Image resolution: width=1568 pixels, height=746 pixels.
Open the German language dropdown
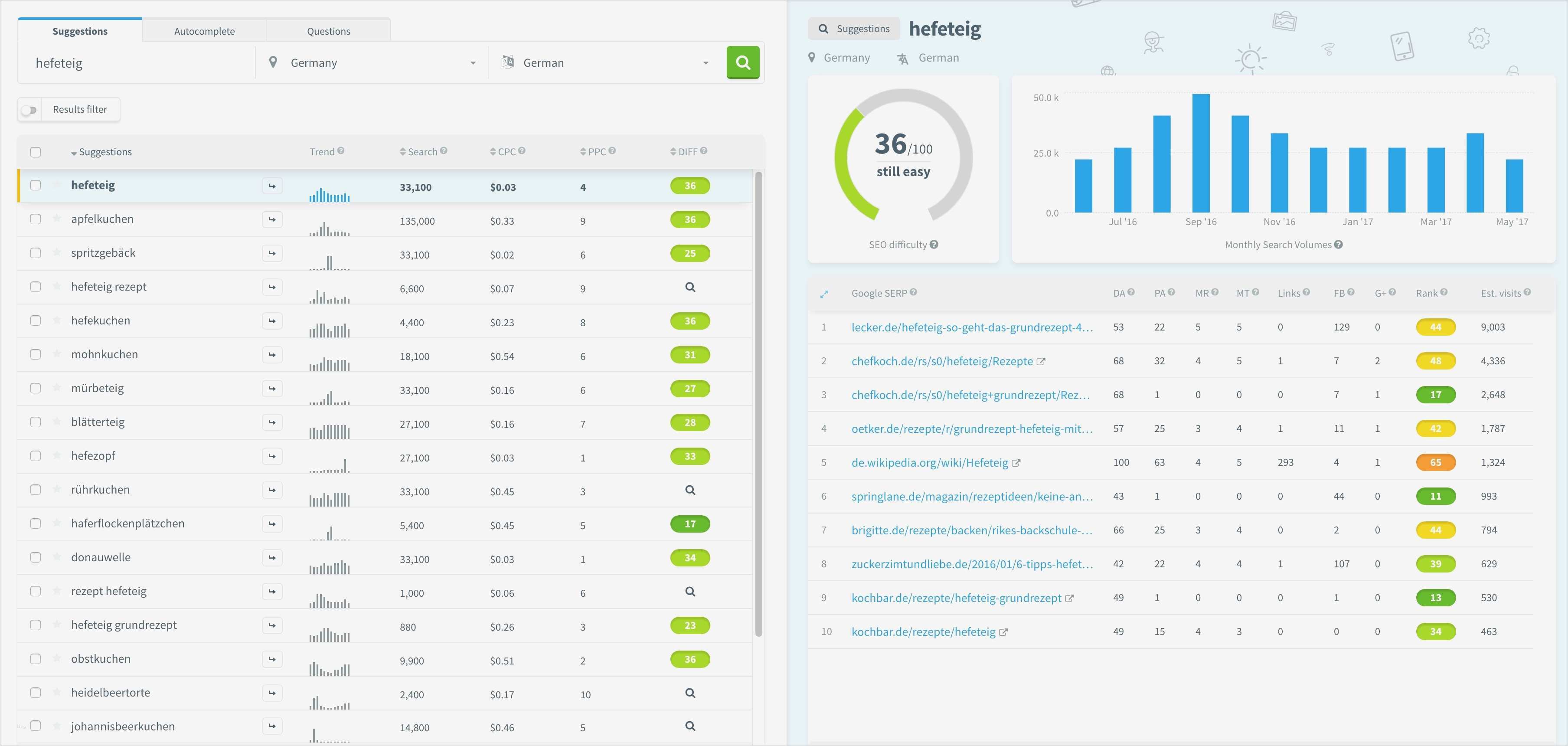tap(606, 63)
